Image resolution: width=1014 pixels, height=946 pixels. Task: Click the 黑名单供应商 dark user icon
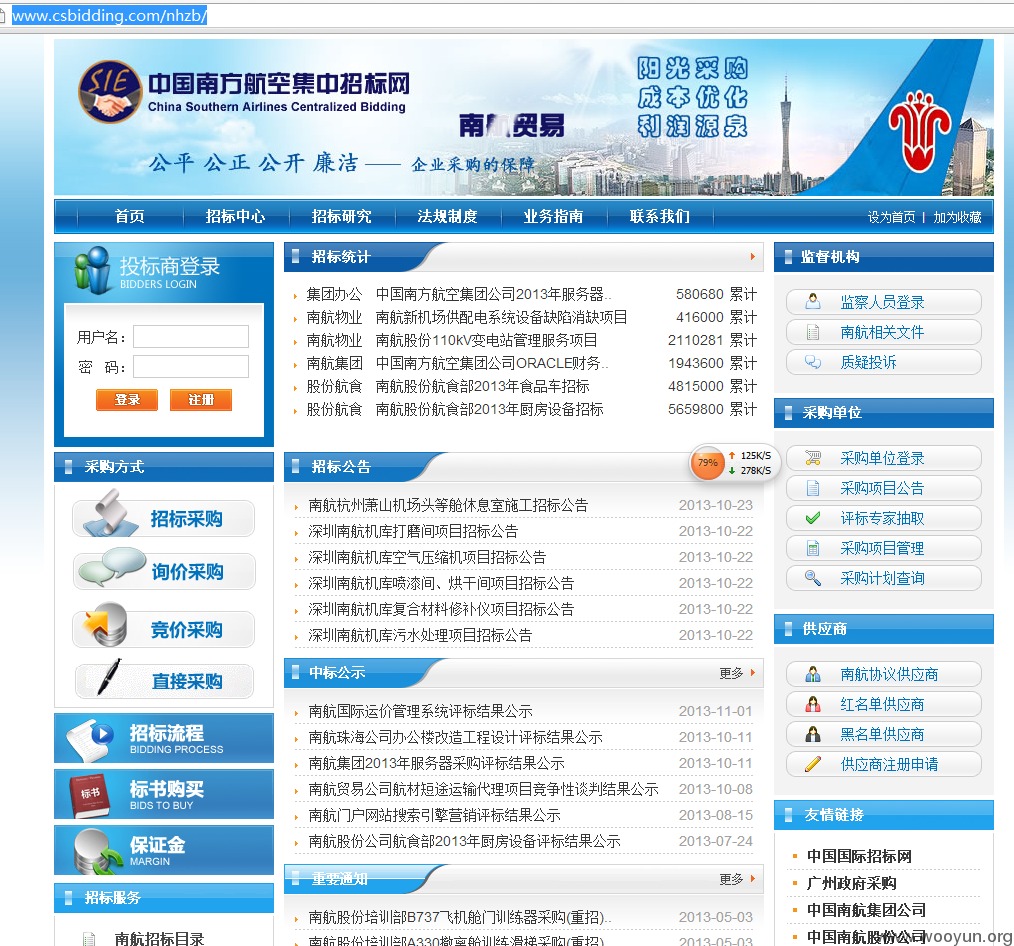point(813,734)
